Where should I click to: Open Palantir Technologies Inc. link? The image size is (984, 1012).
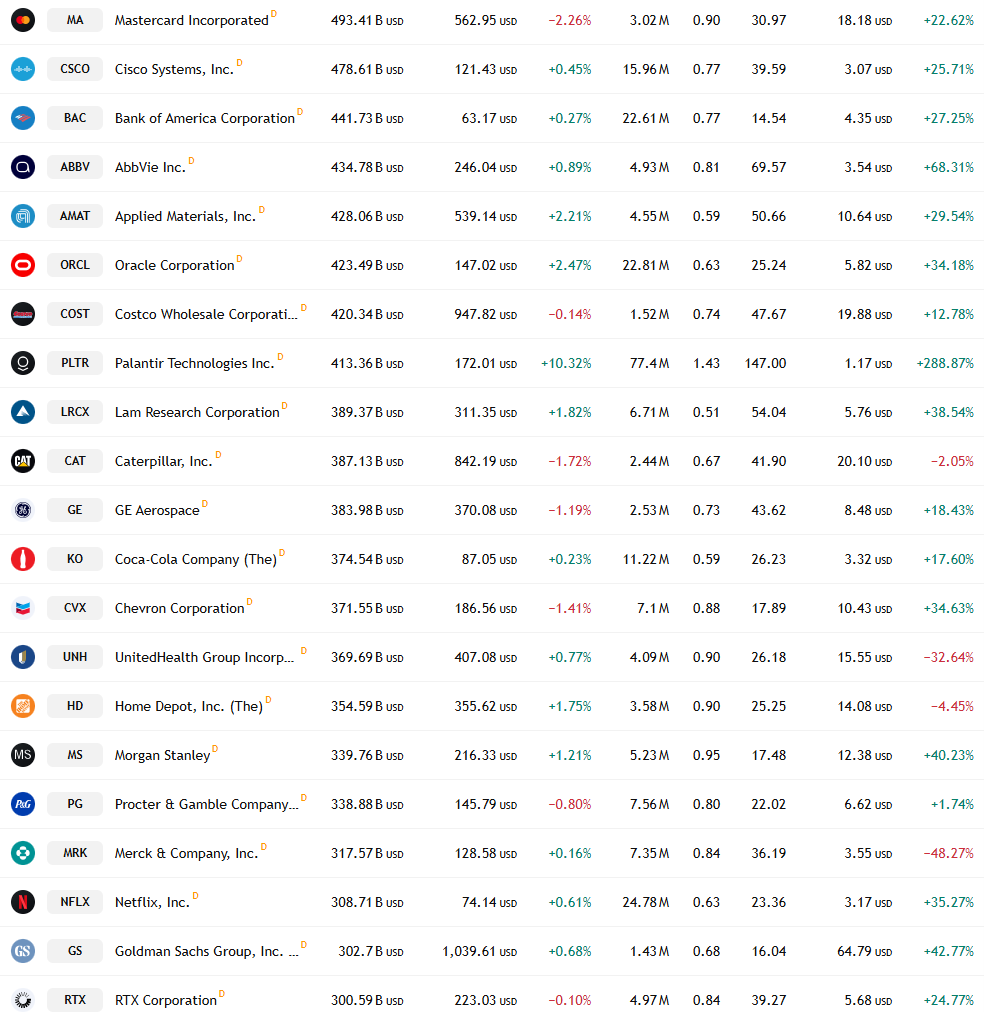194,364
